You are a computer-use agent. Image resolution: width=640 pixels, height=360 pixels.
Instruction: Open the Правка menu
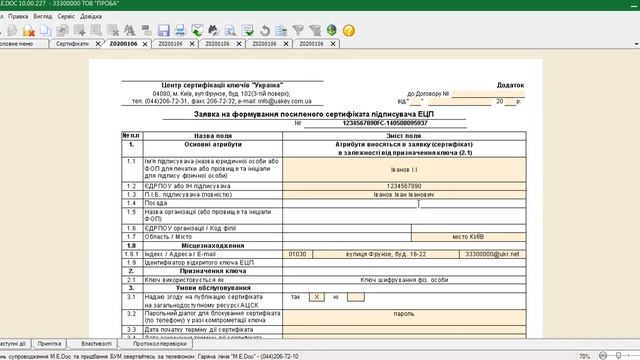[18, 16]
